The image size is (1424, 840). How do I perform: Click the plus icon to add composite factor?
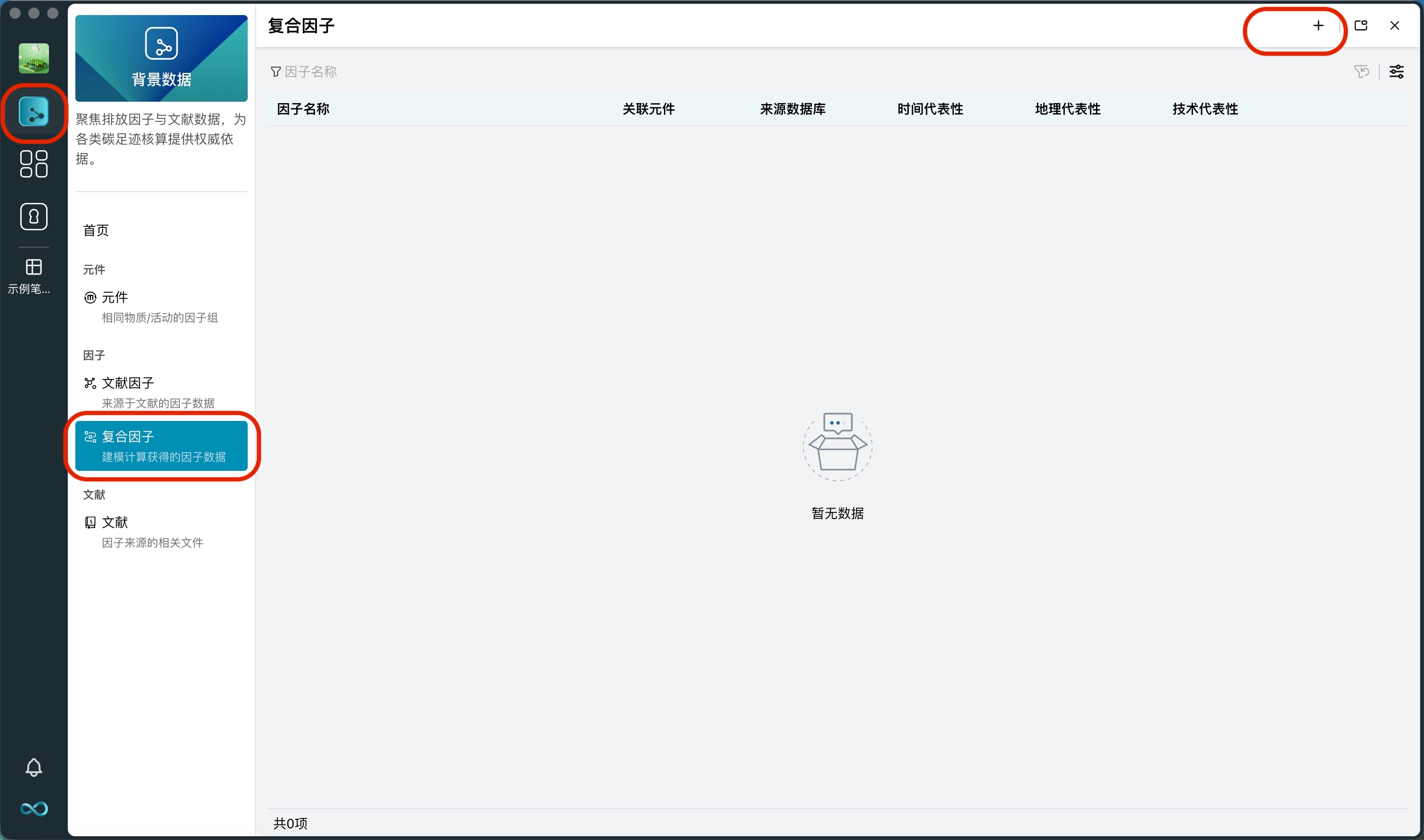tap(1318, 25)
